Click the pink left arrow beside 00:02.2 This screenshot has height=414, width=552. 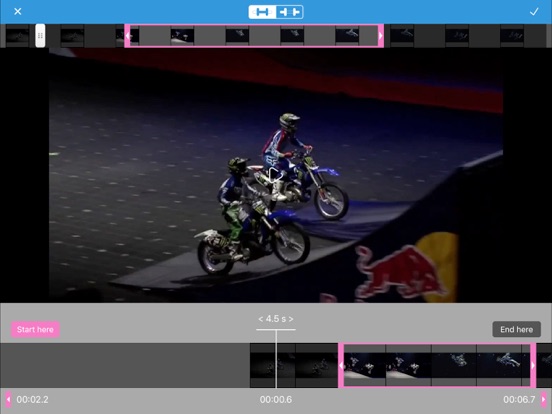tap(8, 400)
